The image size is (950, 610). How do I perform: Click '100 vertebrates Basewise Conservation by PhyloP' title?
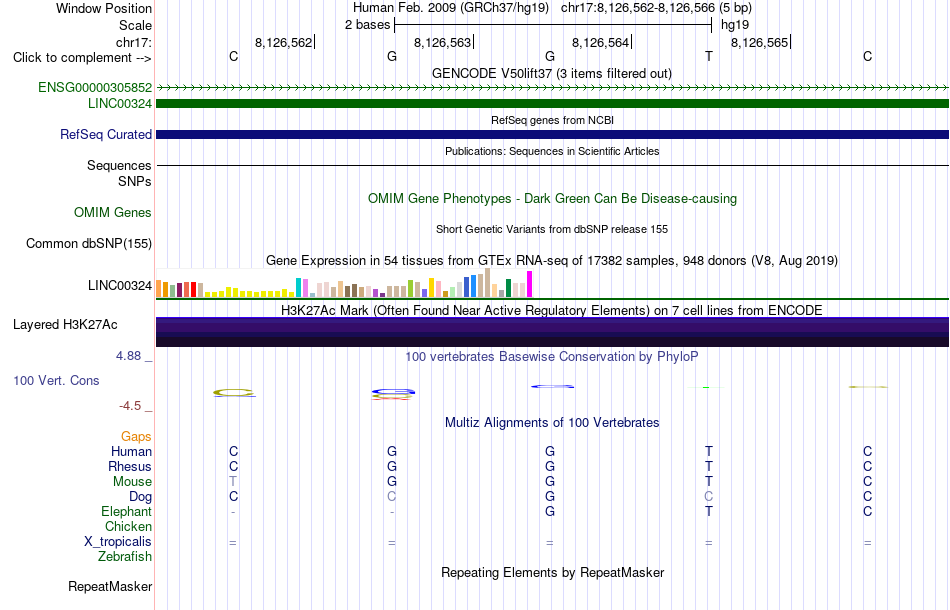point(551,356)
